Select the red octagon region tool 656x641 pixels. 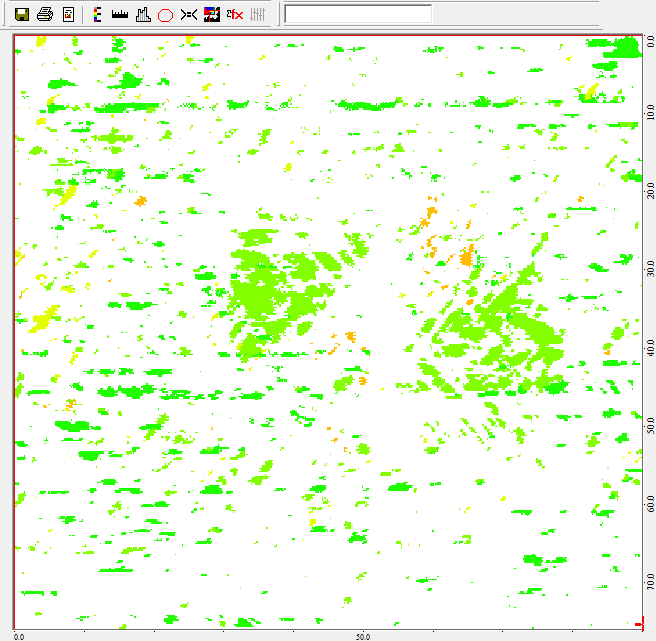coord(166,15)
